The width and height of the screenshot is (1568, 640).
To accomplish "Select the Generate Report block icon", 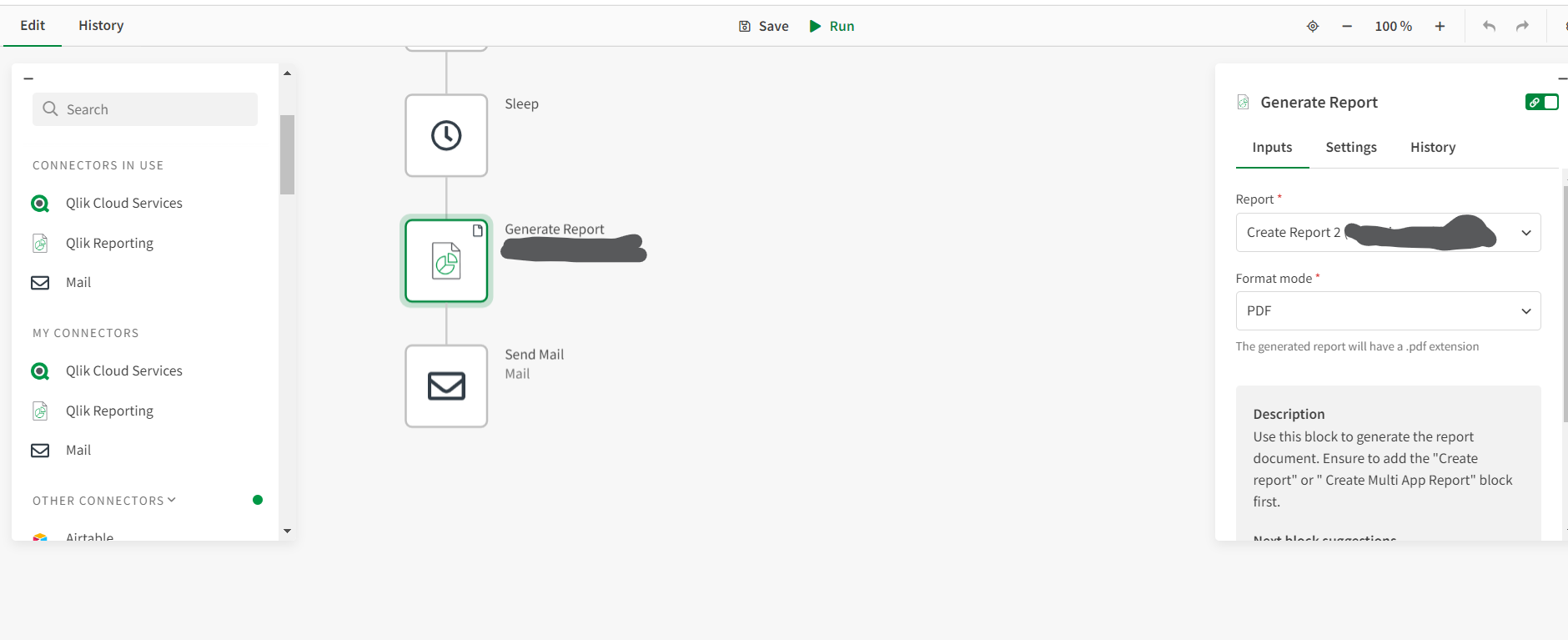I will pyautogui.click(x=446, y=260).
